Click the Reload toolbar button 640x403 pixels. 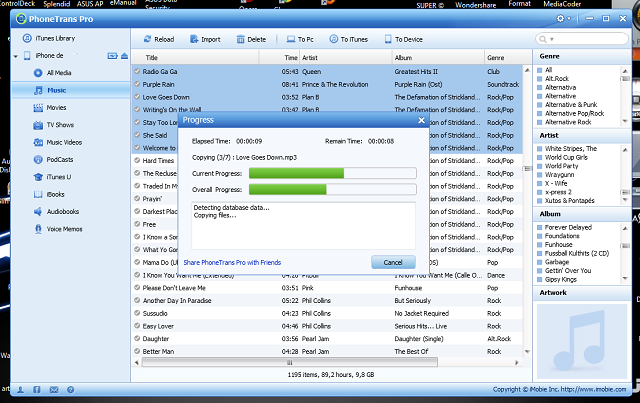pyautogui.click(x=159, y=39)
